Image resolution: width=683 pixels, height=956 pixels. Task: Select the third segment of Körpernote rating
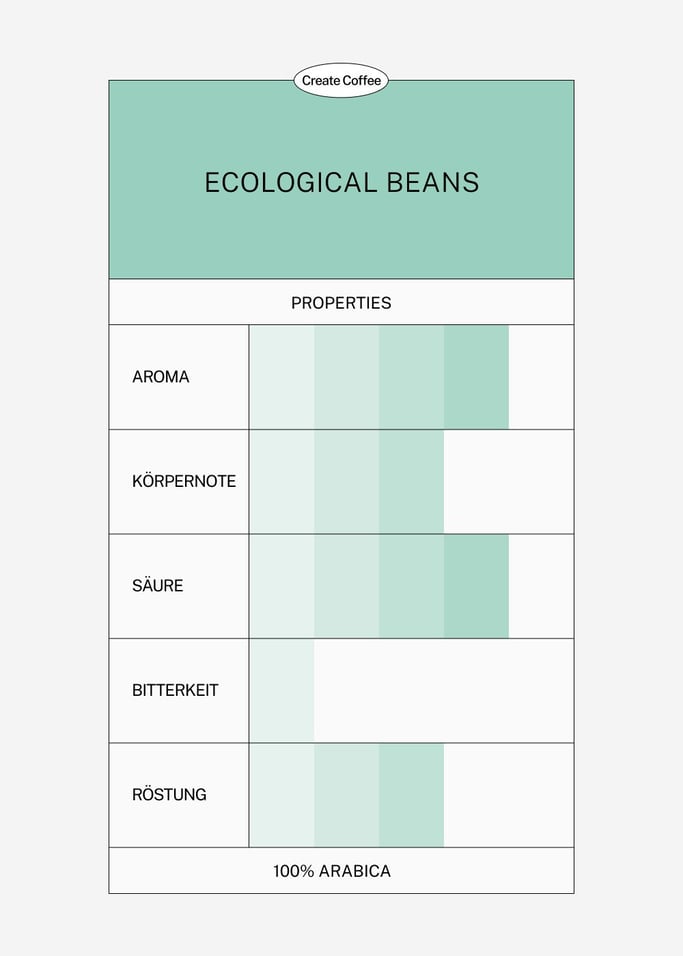(411, 481)
